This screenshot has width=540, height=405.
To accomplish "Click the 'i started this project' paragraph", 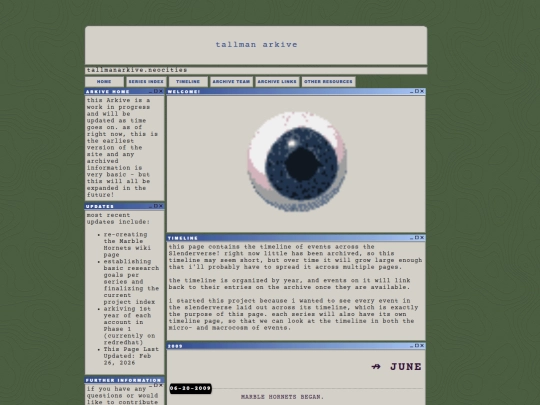I will (293, 314).
